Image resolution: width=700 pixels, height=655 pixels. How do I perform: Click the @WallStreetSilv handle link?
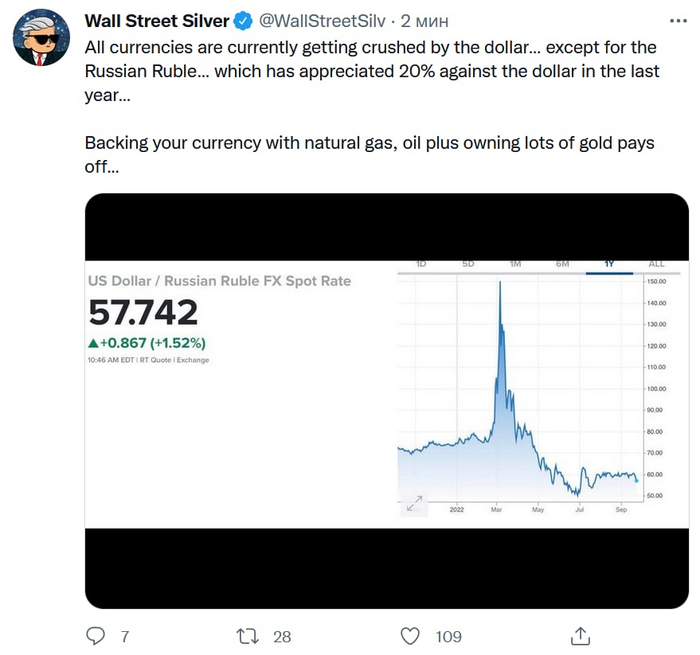(x=323, y=21)
